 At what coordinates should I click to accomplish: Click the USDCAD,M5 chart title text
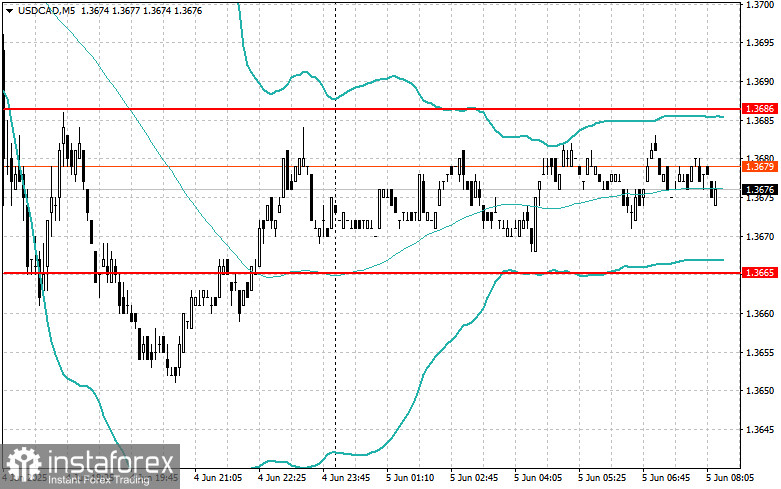[46, 10]
